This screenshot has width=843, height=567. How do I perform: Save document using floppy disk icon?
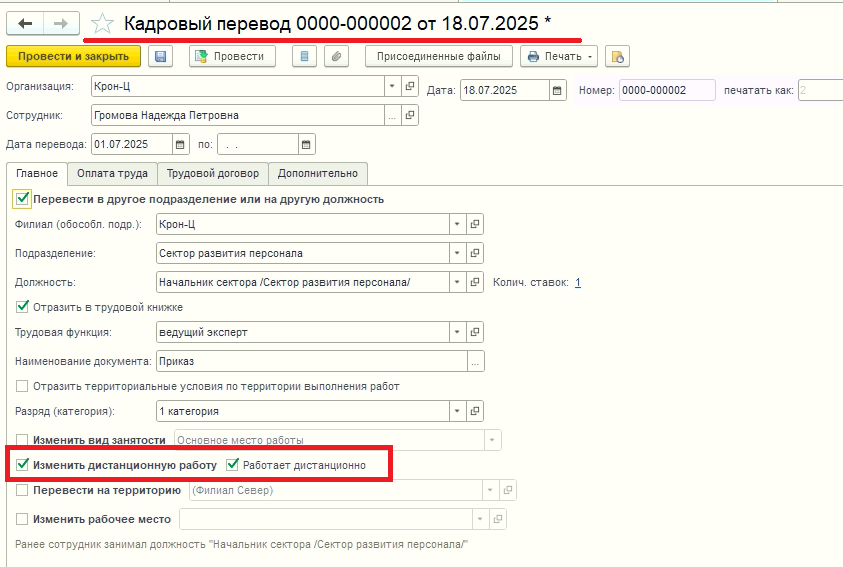click(160, 56)
